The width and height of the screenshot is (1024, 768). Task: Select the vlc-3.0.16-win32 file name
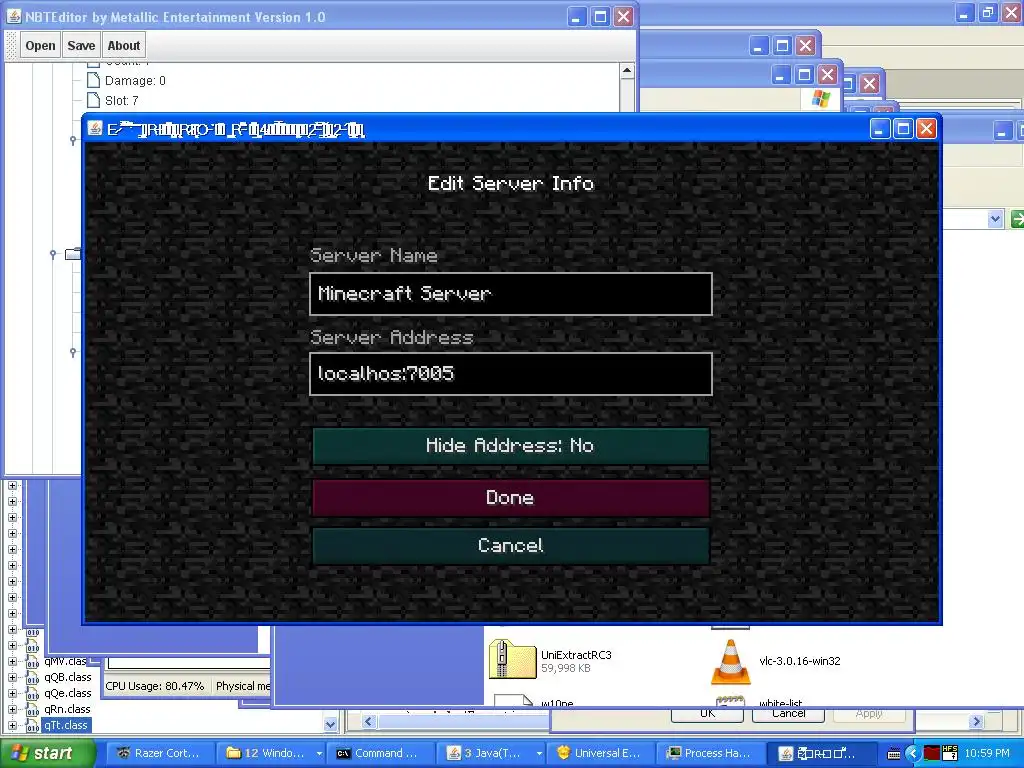(x=800, y=661)
